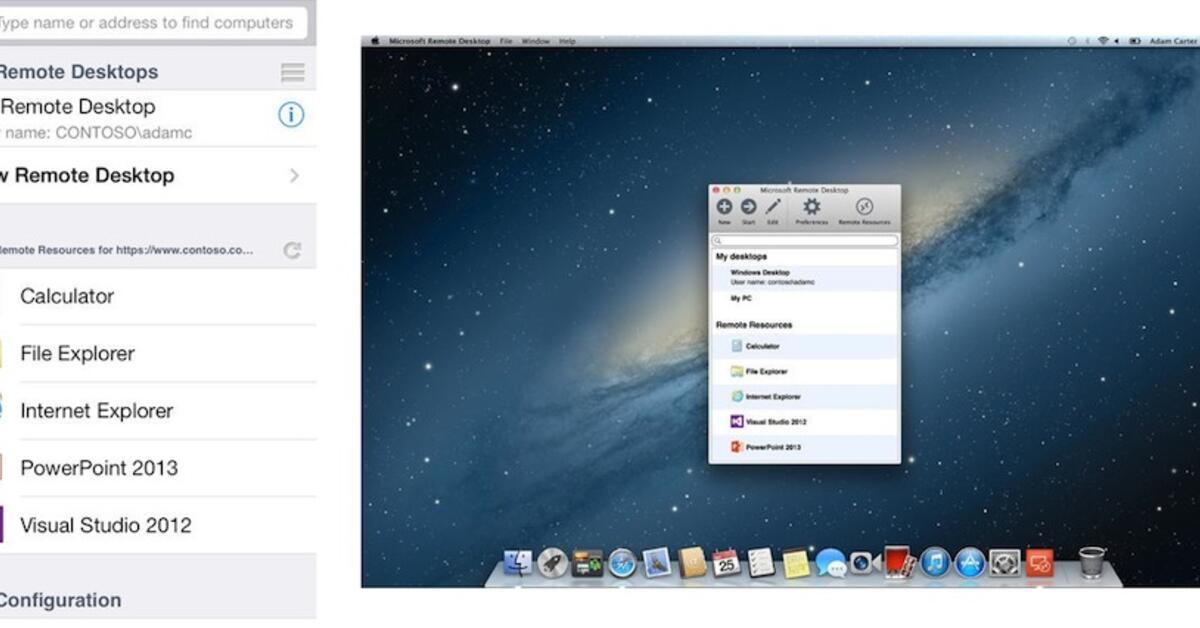The width and height of the screenshot is (1200, 628).
Task: Click the info button beside Remote Desktop
Action: point(290,115)
